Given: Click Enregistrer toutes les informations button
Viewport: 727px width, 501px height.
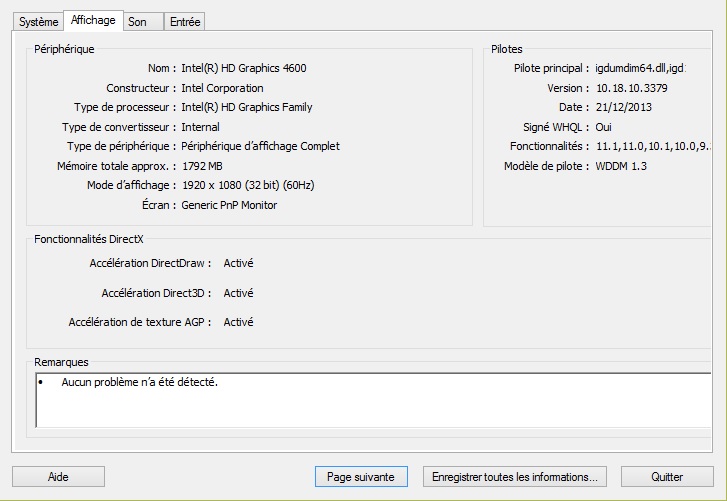Looking at the screenshot, I should [515, 476].
